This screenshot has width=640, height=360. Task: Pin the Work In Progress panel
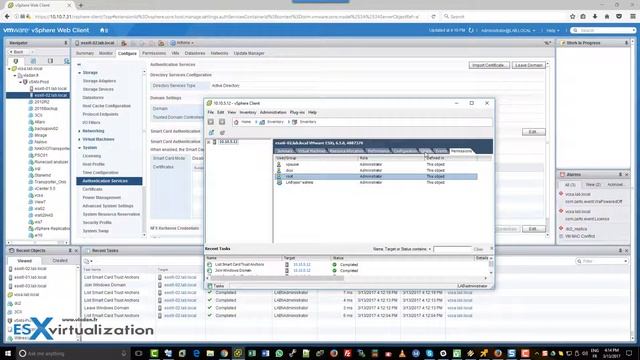tap(627, 43)
